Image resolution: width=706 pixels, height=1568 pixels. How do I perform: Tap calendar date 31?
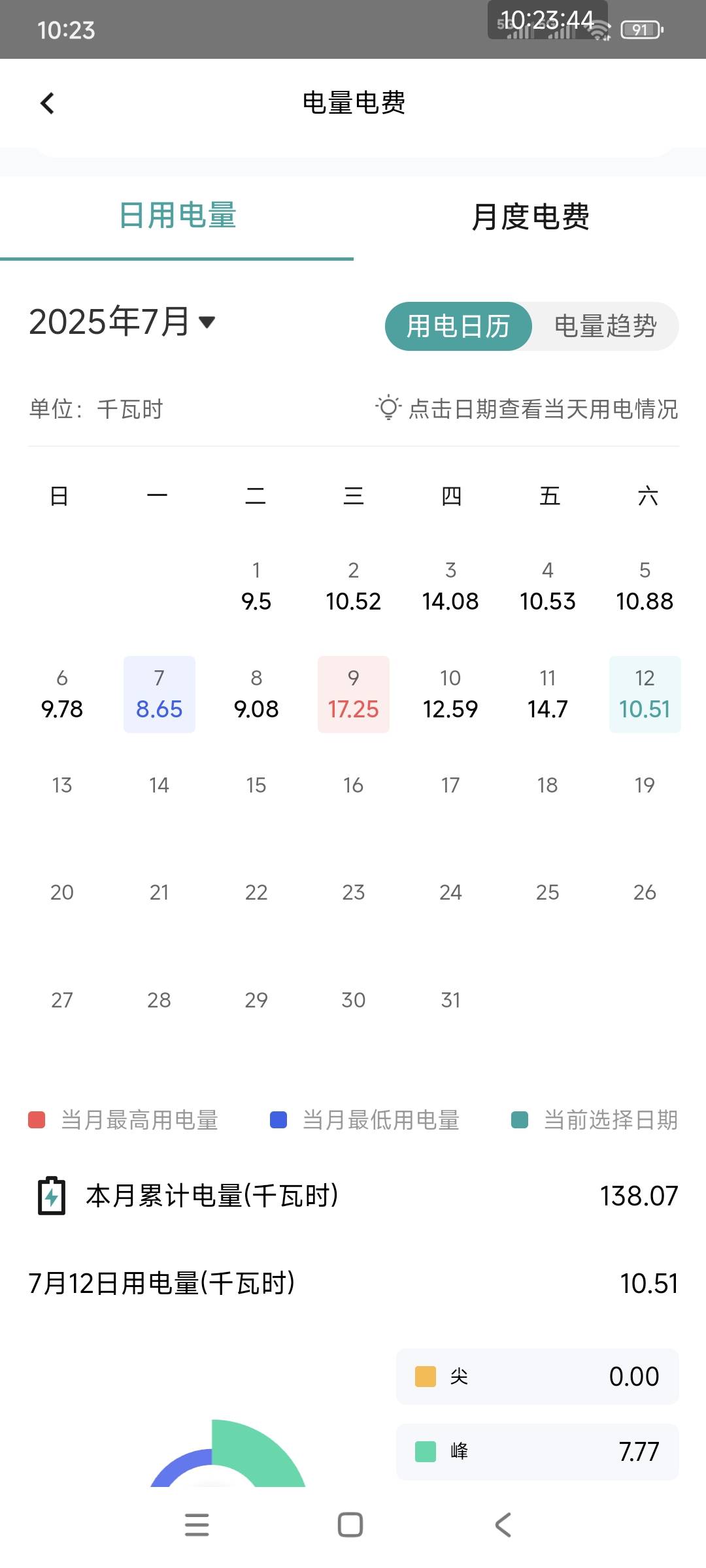click(x=450, y=1000)
